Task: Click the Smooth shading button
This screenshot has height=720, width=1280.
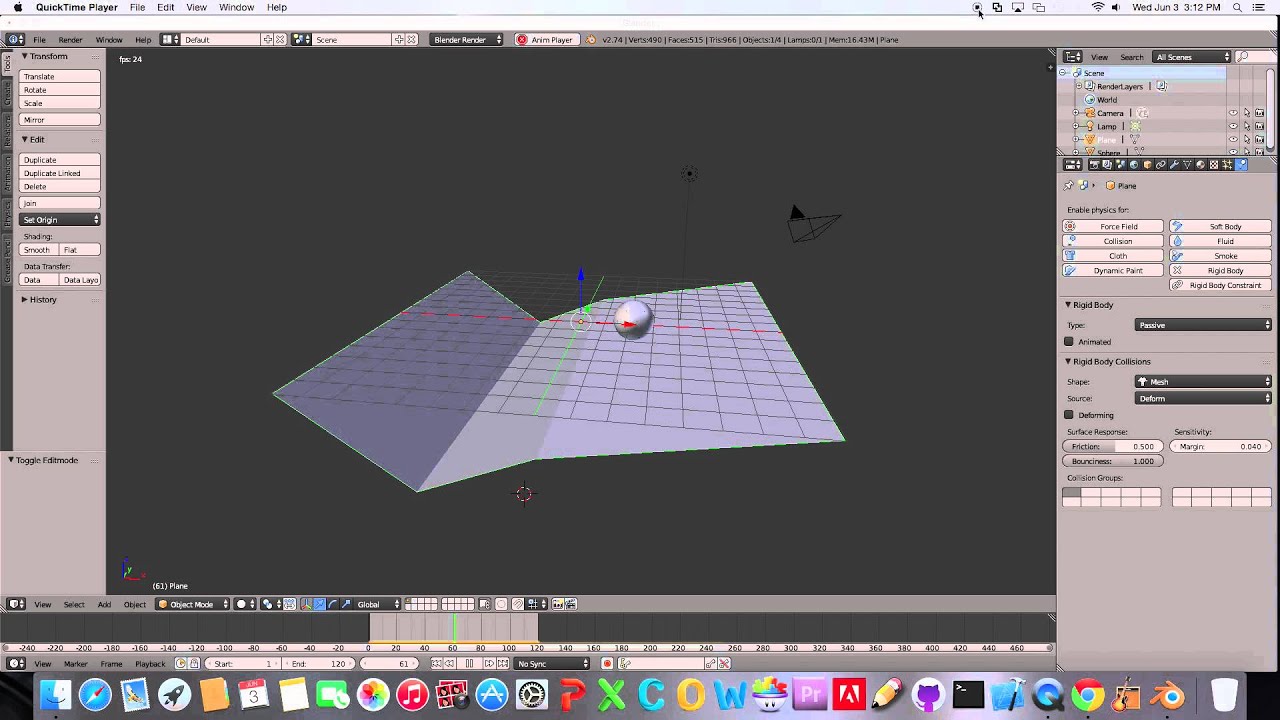Action: (x=38, y=250)
